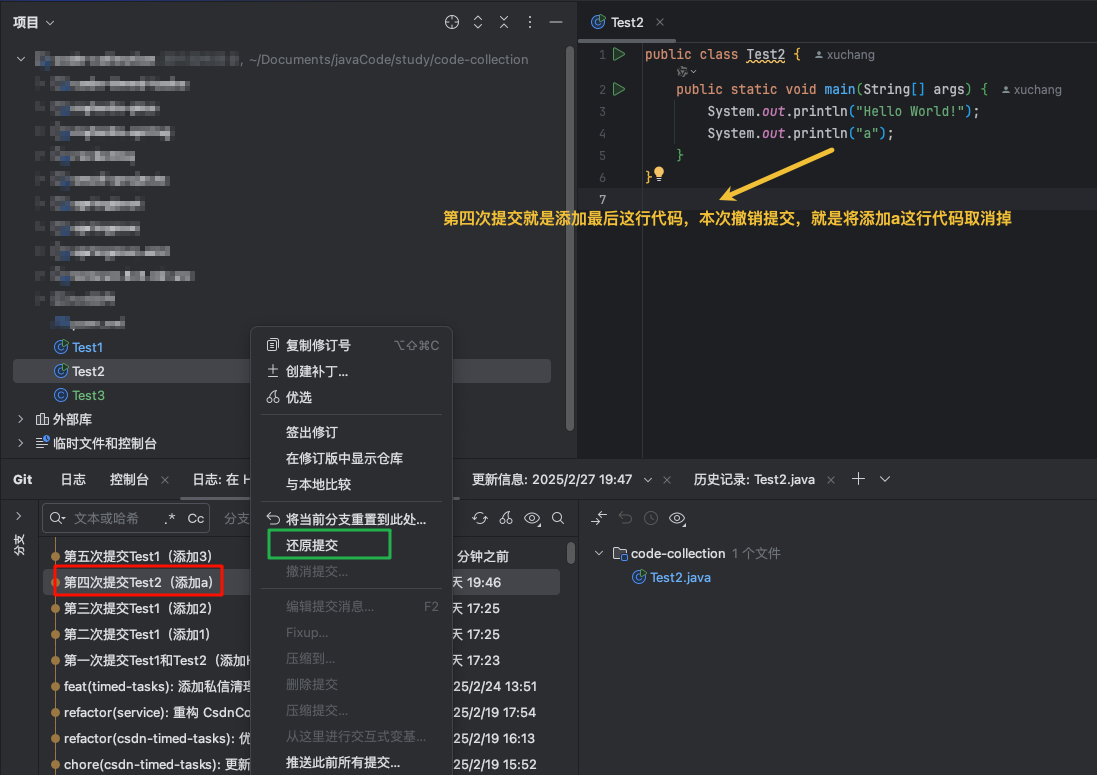Toggle the eye preview icon in changes panel
This screenshot has width=1097, height=775.
pyautogui.click(x=677, y=518)
